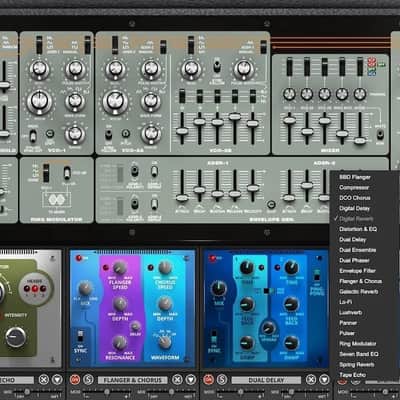Click the Waveform selector knob on the chorus
Image resolution: width=400 pixels, height=400 pixels.
click(x=165, y=342)
